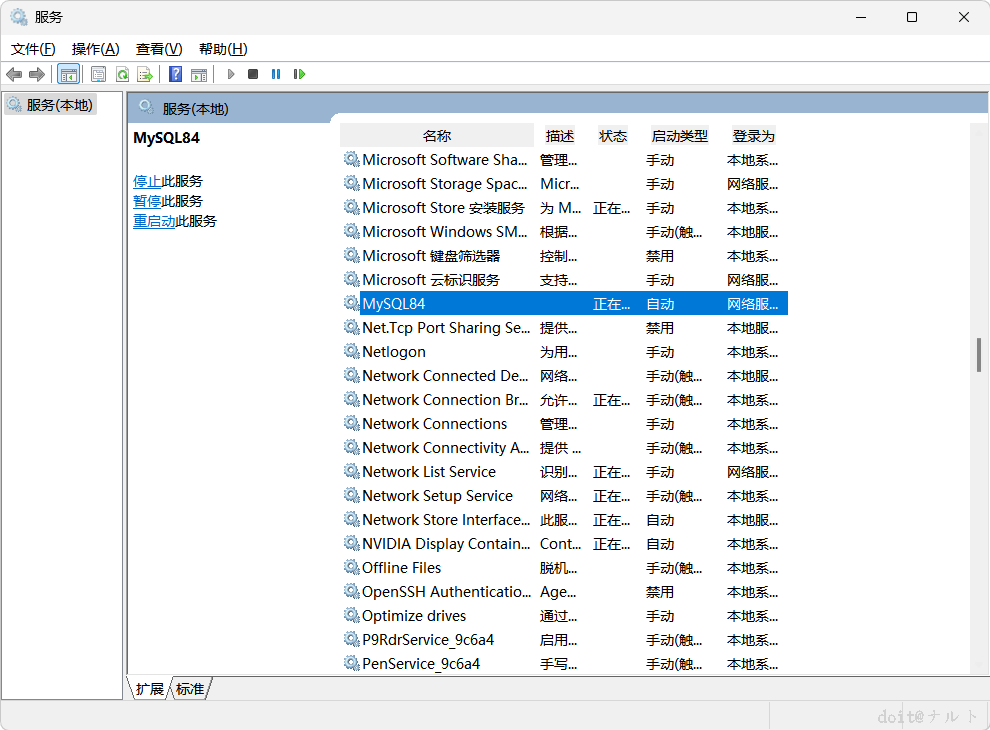Switch to the 标准 tab
The image size is (990, 730).
pyautogui.click(x=190, y=688)
